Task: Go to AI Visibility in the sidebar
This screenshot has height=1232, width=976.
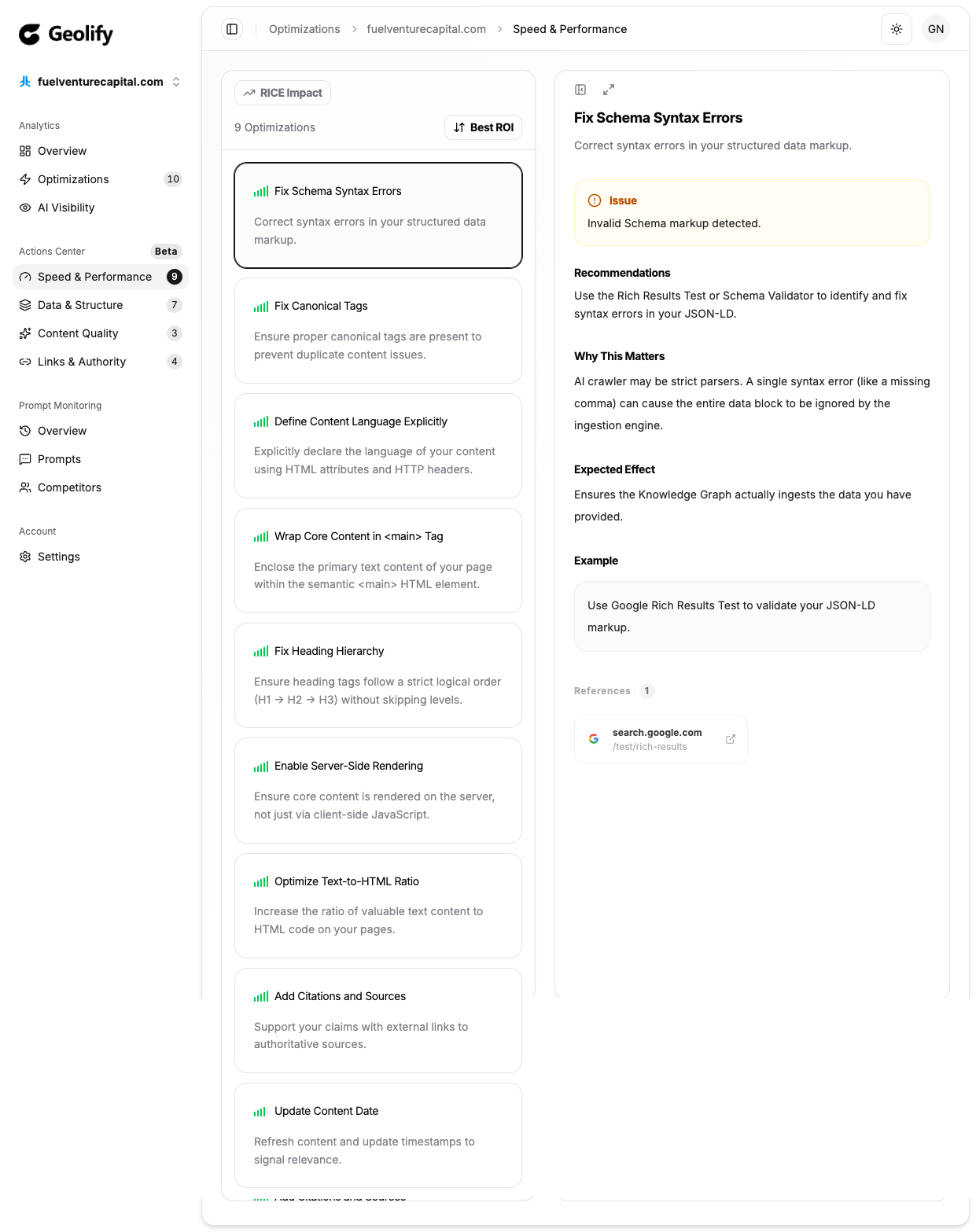Action: pos(66,208)
